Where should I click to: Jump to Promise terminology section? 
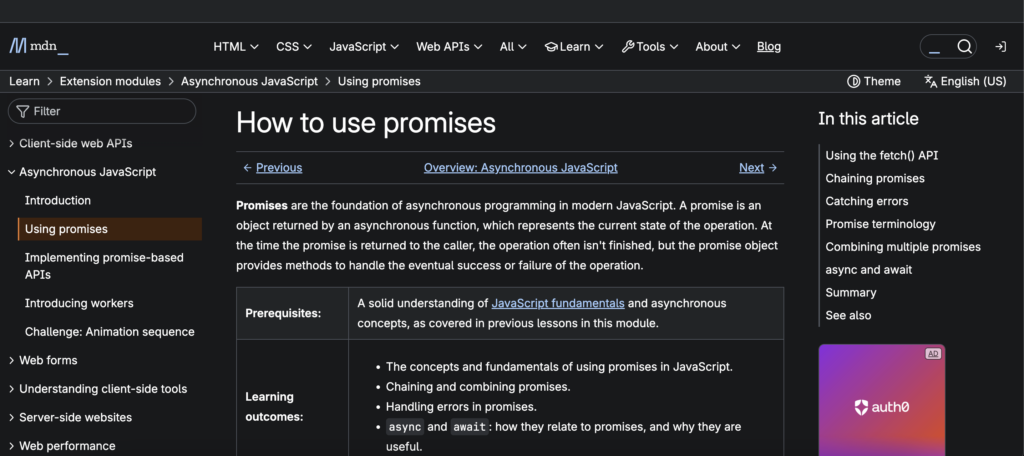click(880, 225)
